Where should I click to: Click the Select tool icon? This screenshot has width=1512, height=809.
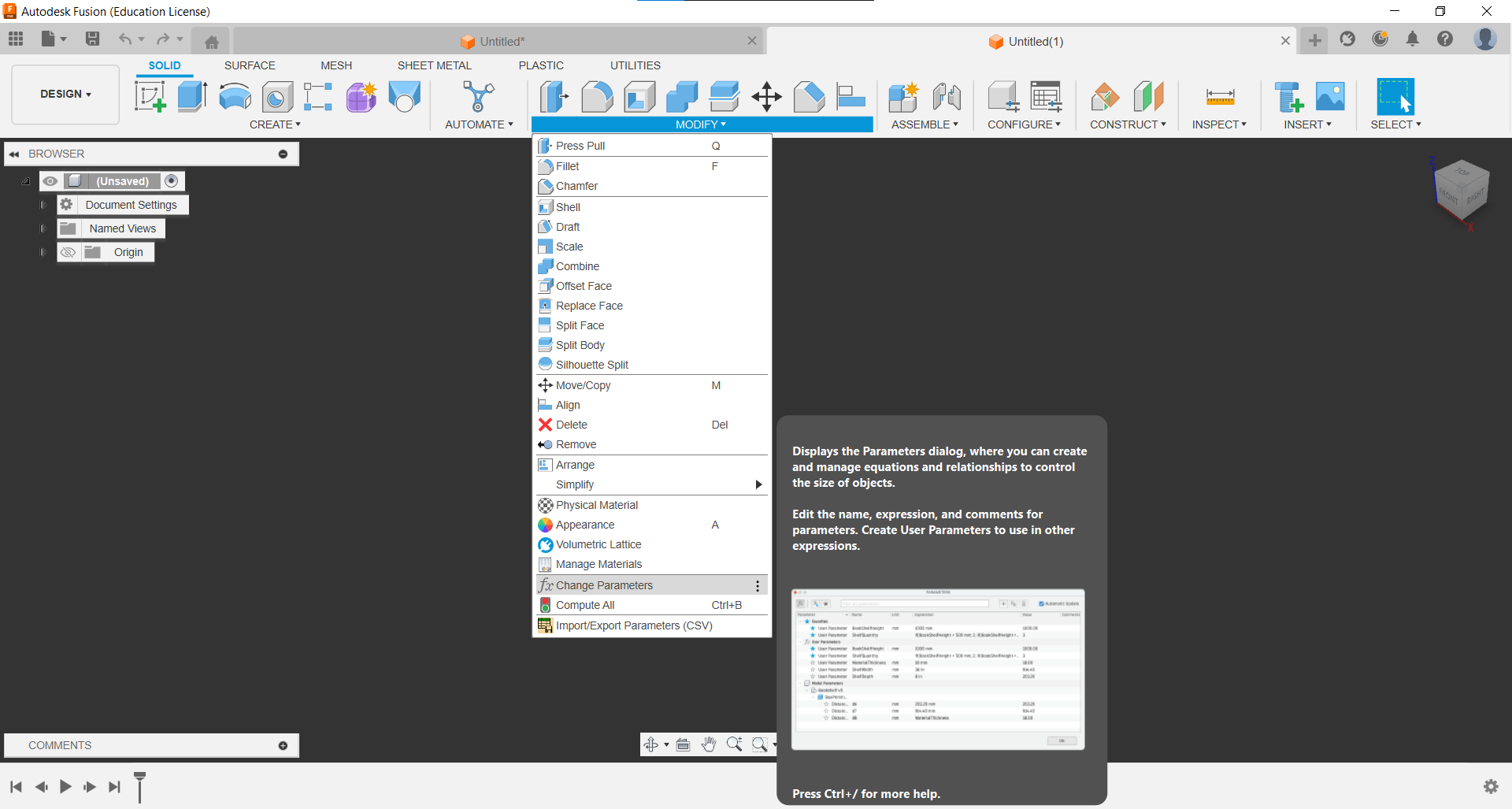tap(1395, 97)
